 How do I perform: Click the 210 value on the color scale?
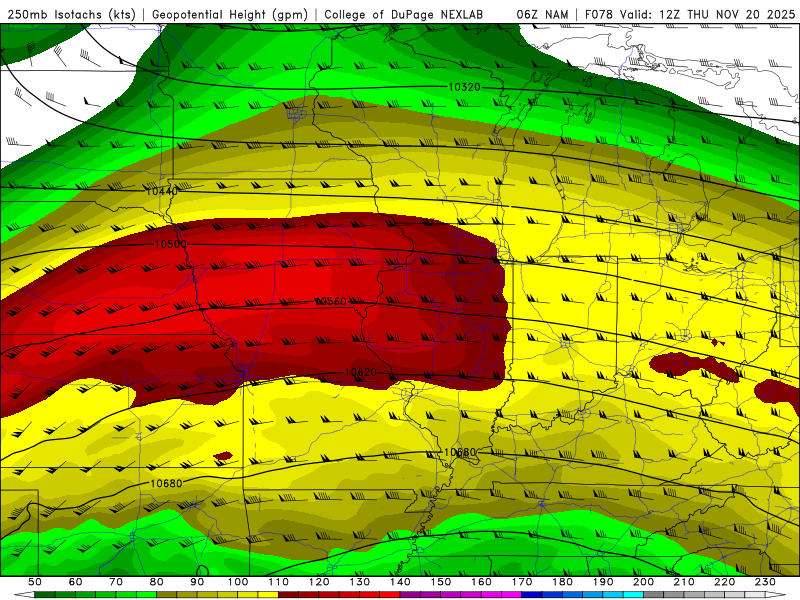pos(684,582)
